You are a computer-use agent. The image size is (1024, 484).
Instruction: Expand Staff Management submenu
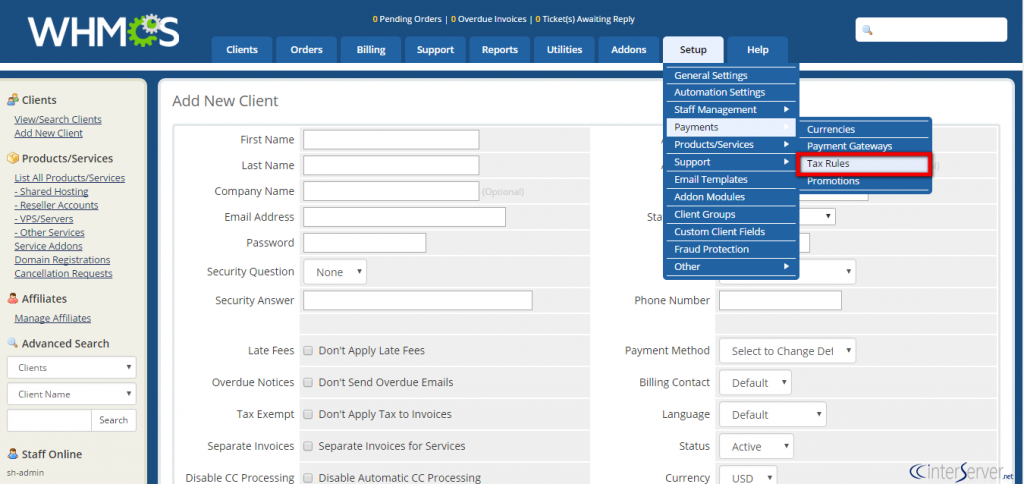[x=731, y=110]
